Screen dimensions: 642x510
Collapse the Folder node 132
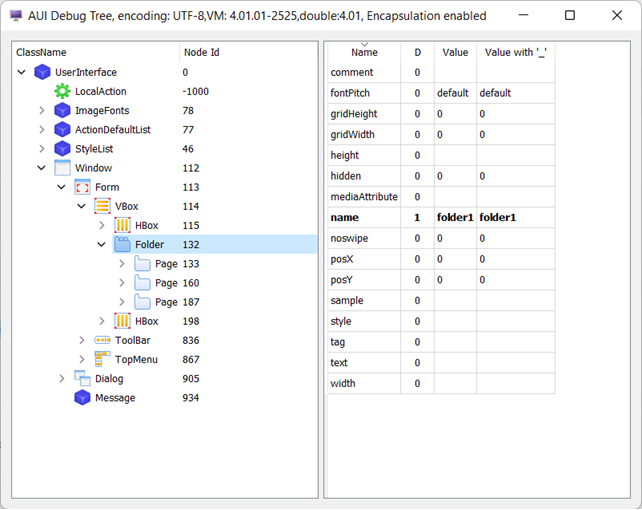point(102,245)
